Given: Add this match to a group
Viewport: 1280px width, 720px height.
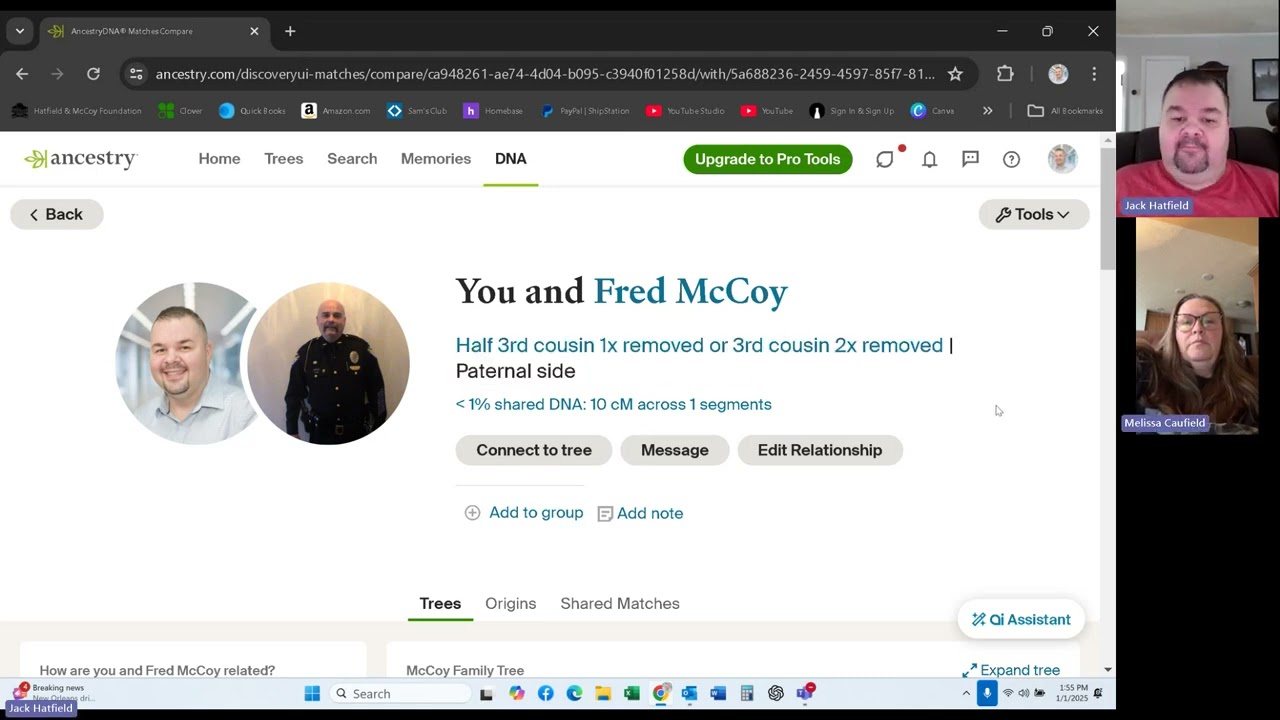Looking at the screenshot, I should 524,513.
